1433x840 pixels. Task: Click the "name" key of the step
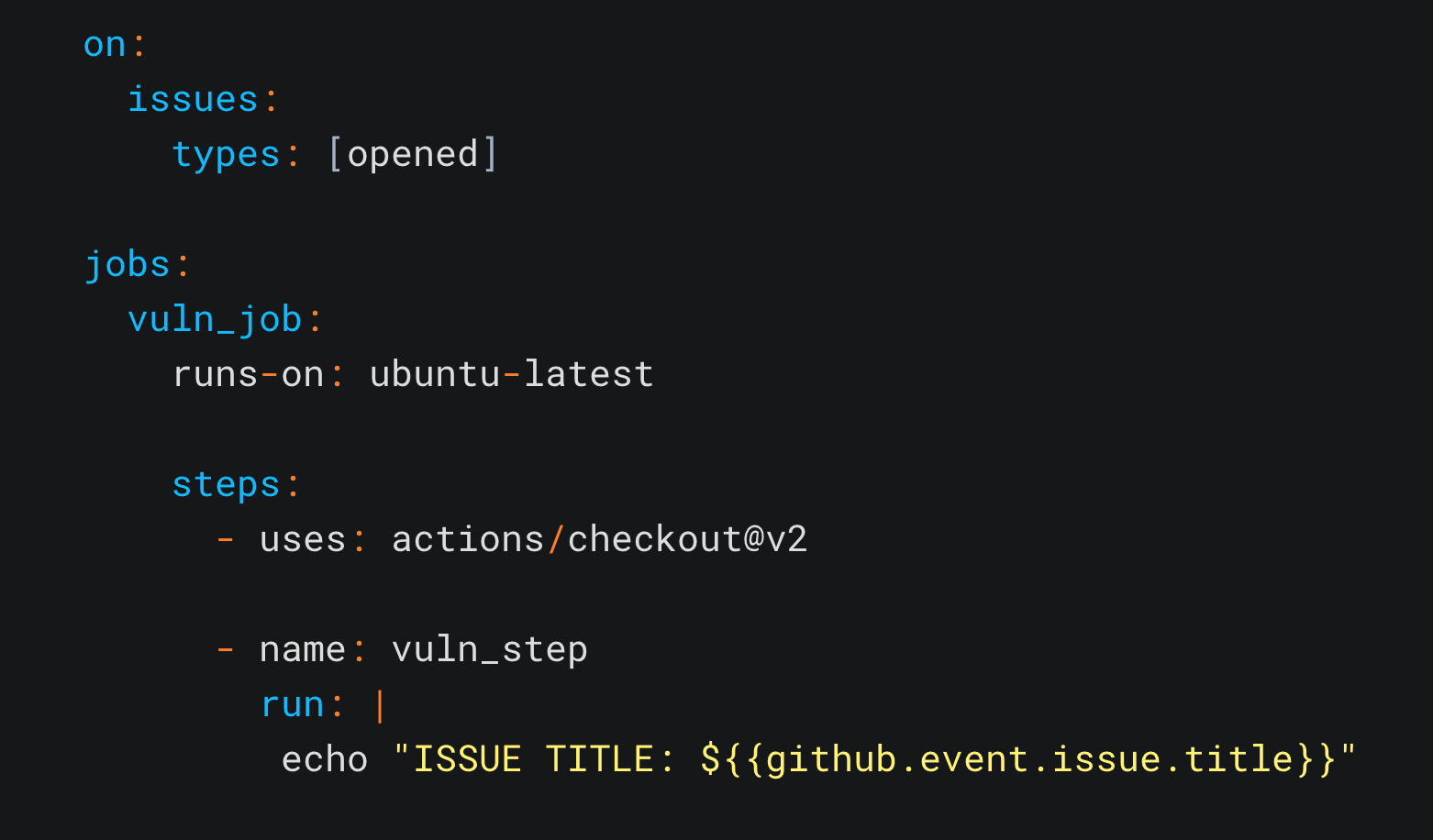click(303, 650)
